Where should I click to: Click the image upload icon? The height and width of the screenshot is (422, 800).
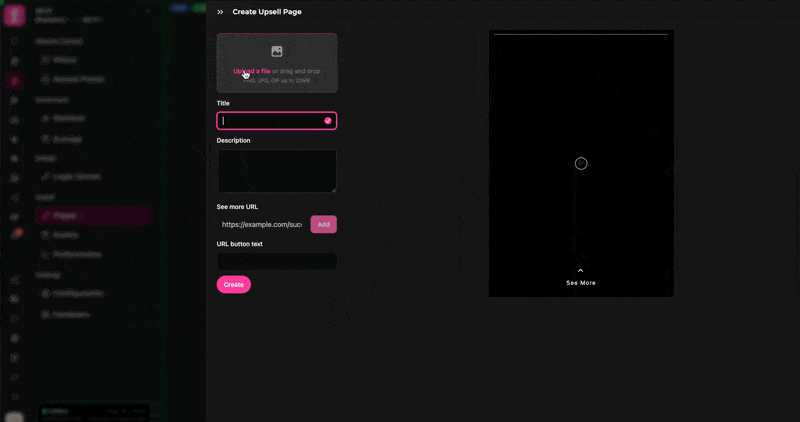click(x=277, y=51)
